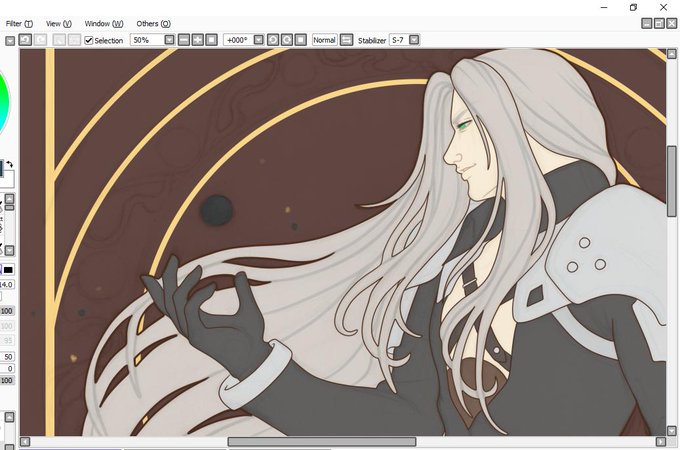The height and width of the screenshot is (450, 680).
Task: Click the zoom in plus icon
Action: [198, 40]
